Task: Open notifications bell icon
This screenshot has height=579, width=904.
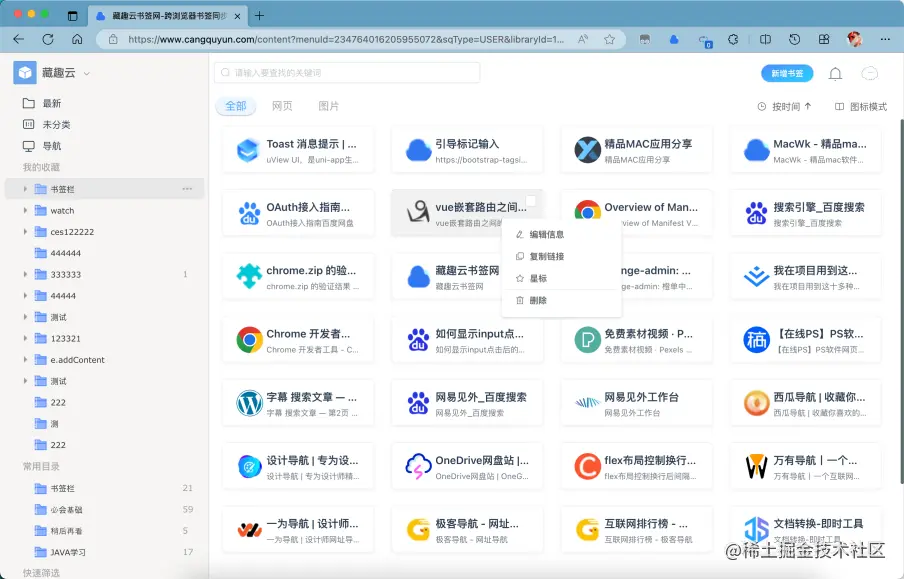Action: (835, 73)
